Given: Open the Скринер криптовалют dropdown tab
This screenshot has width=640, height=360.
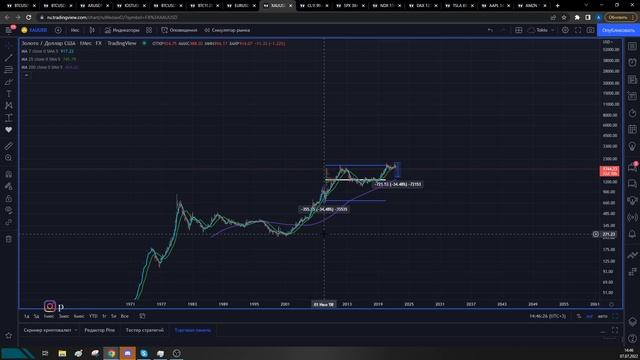Looking at the screenshot, I should [50, 330].
